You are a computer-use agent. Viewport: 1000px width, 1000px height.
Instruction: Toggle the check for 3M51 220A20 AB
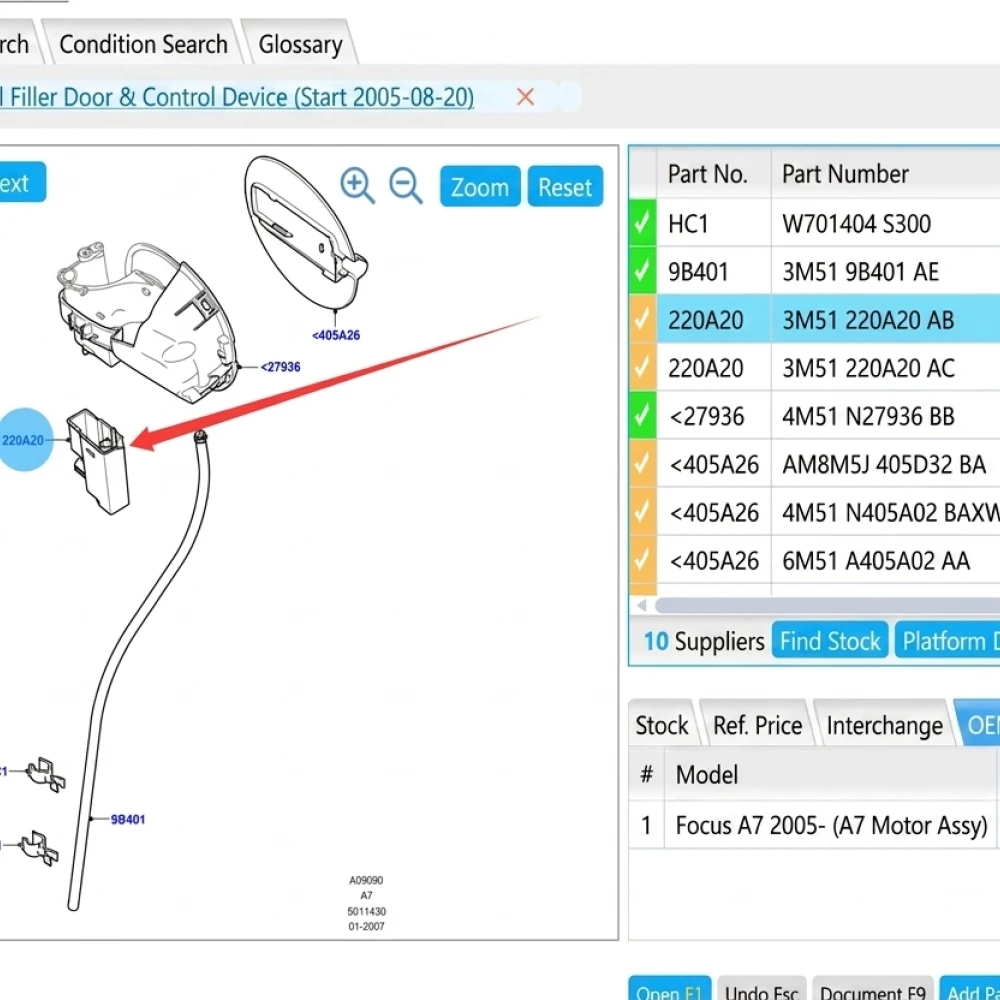point(642,319)
